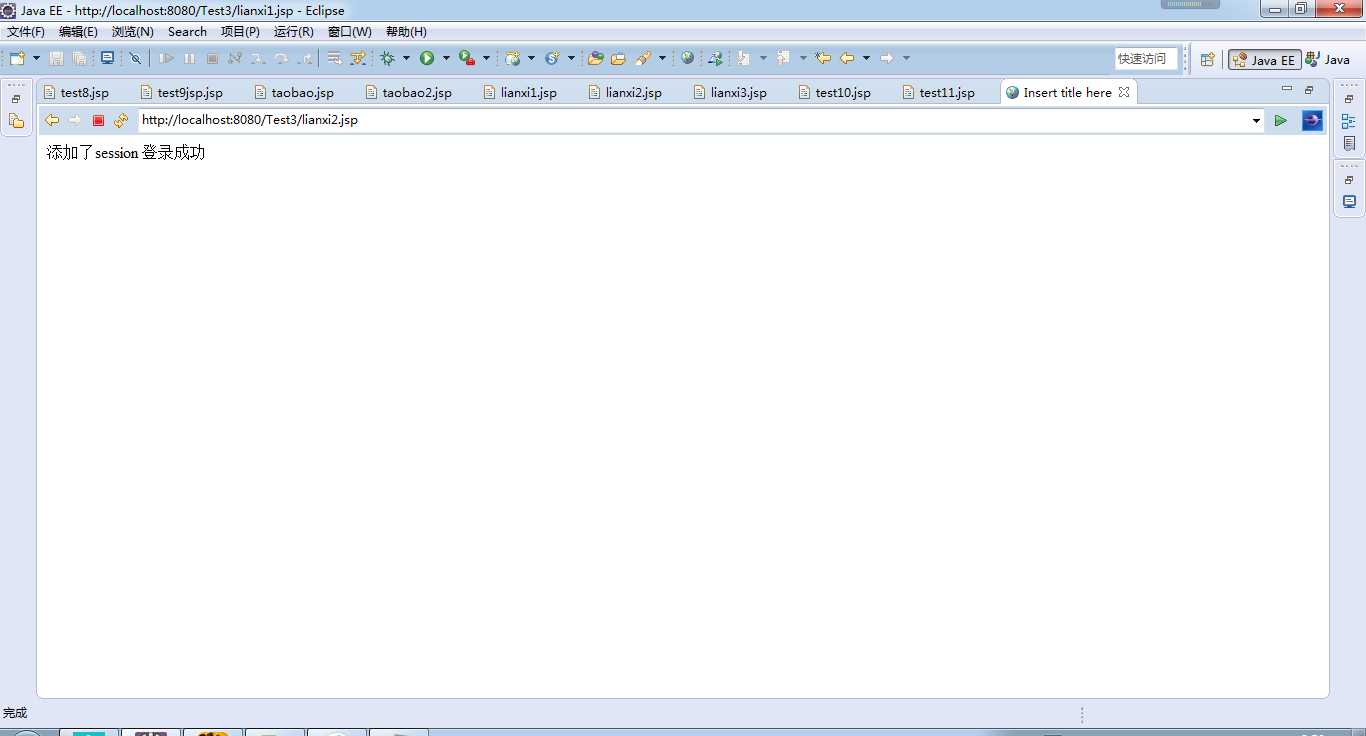Image resolution: width=1366 pixels, height=736 pixels.
Task: Click the Debug bug icon
Action: click(387, 59)
